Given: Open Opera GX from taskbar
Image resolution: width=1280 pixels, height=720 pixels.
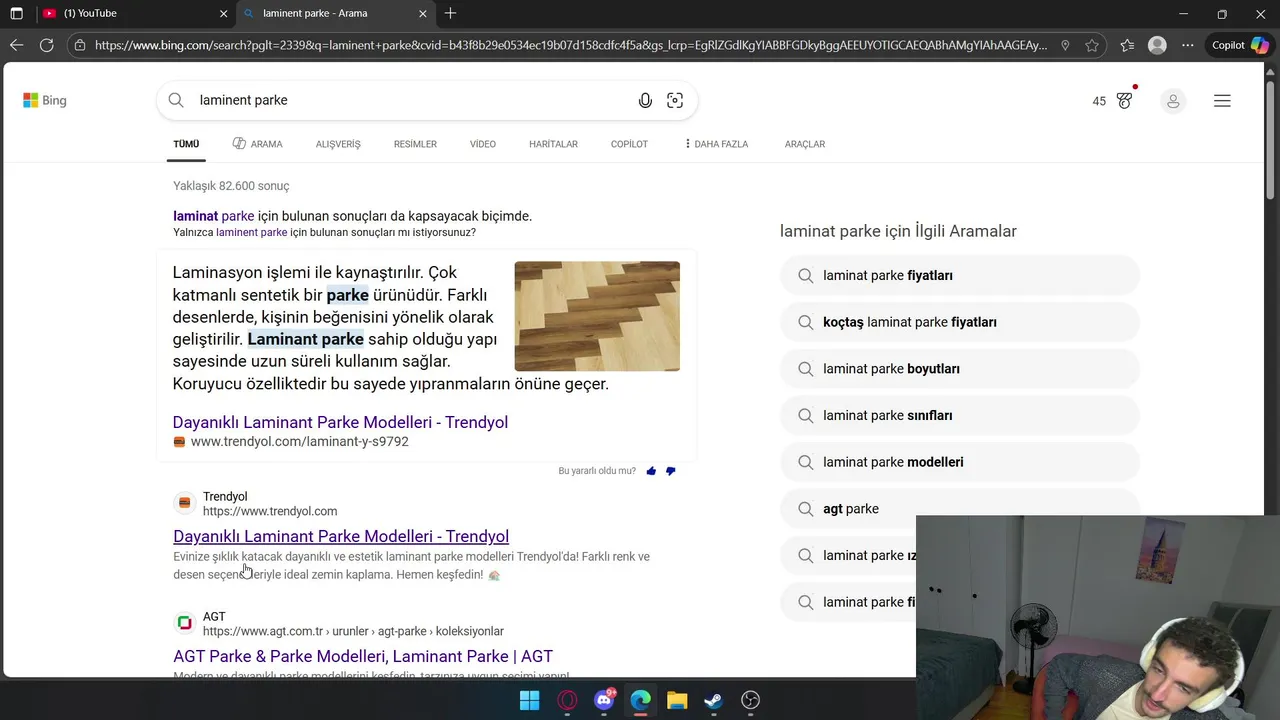Looking at the screenshot, I should point(567,700).
